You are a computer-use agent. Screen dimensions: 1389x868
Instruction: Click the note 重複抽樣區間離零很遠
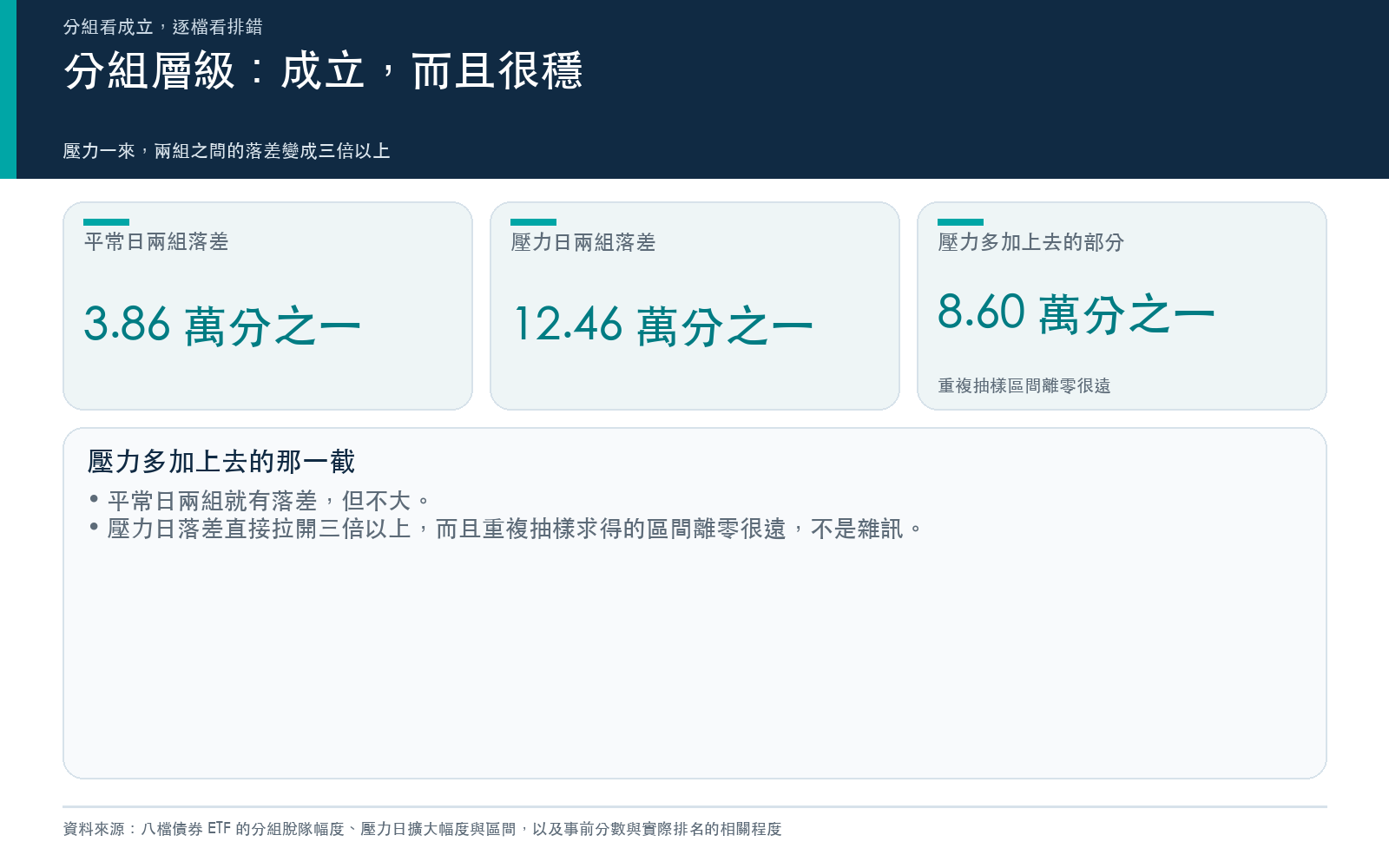point(1024,385)
